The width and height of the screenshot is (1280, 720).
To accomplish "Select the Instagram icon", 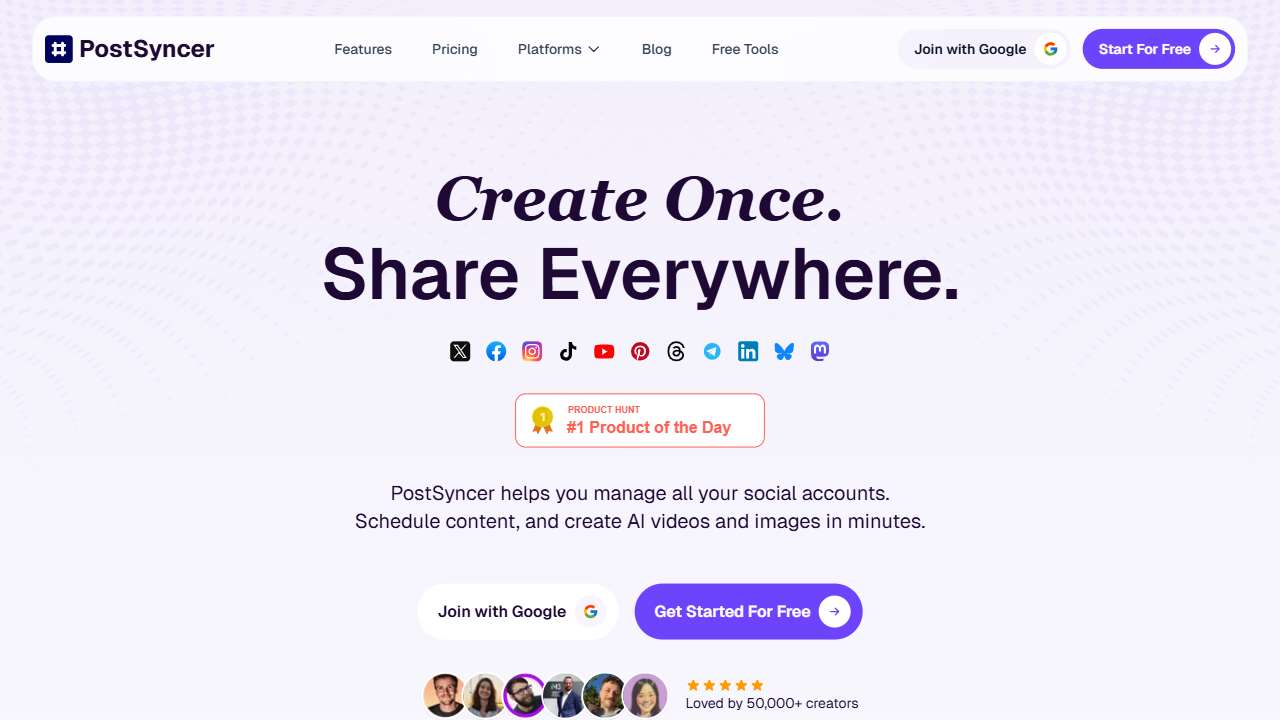I will point(532,351).
